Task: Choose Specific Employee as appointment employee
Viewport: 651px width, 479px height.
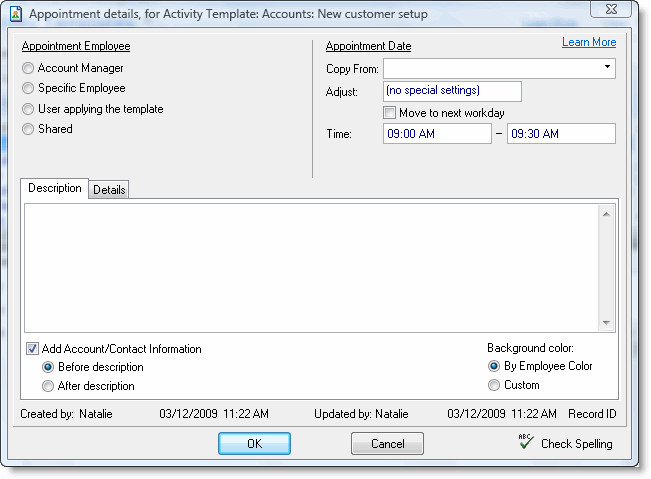Action: point(28,89)
